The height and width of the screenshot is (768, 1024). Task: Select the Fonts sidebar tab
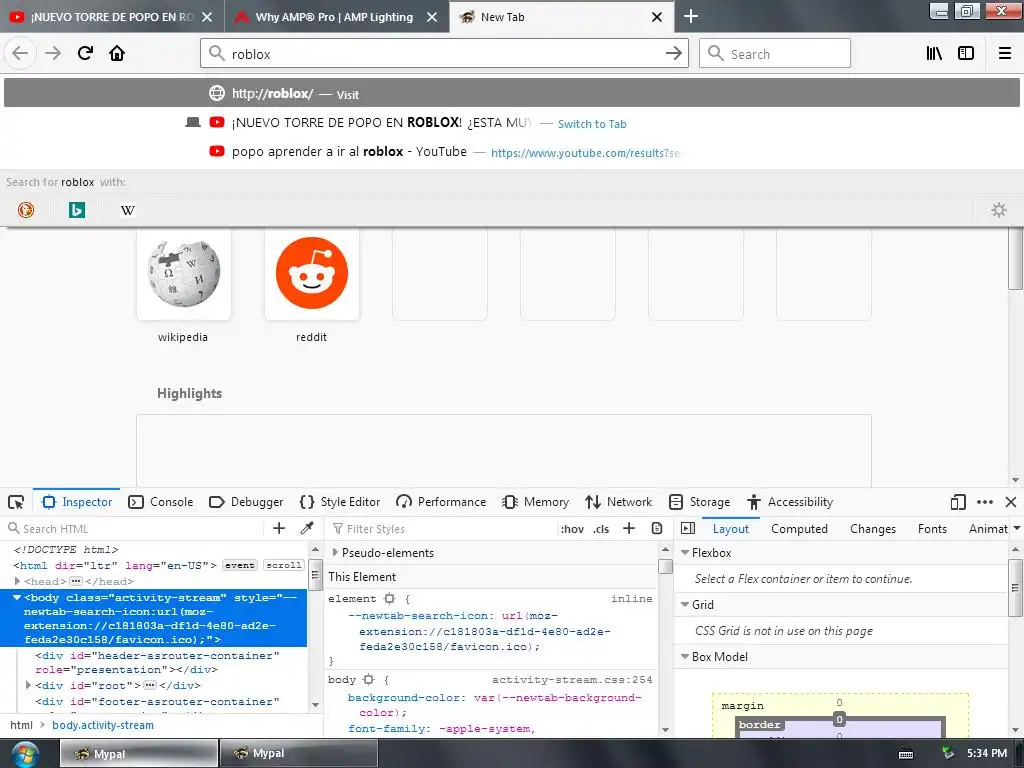pyautogui.click(x=932, y=528)
